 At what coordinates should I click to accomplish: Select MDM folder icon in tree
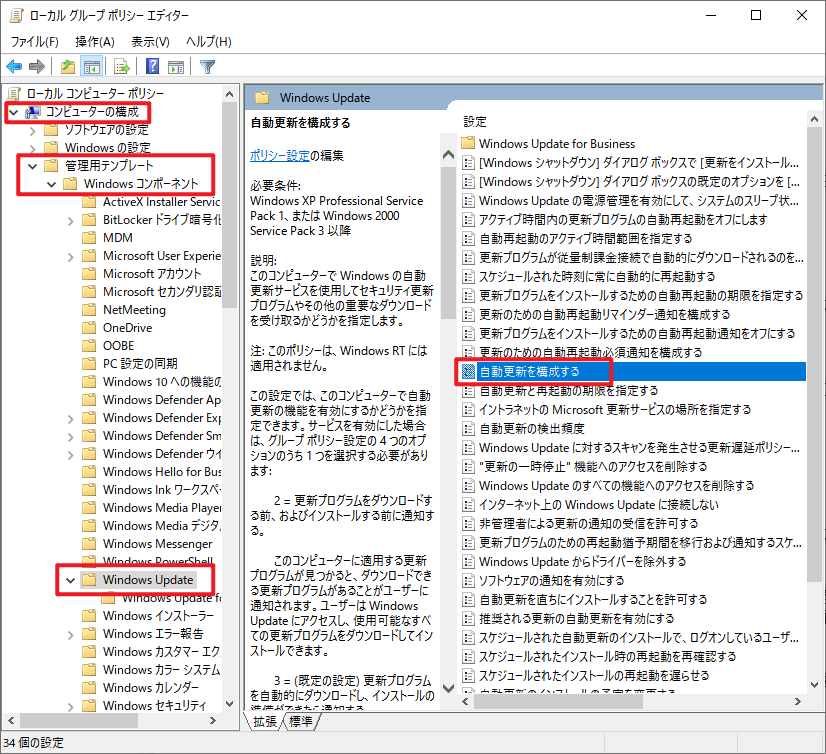pyautogui.click(x=89, y=238)
